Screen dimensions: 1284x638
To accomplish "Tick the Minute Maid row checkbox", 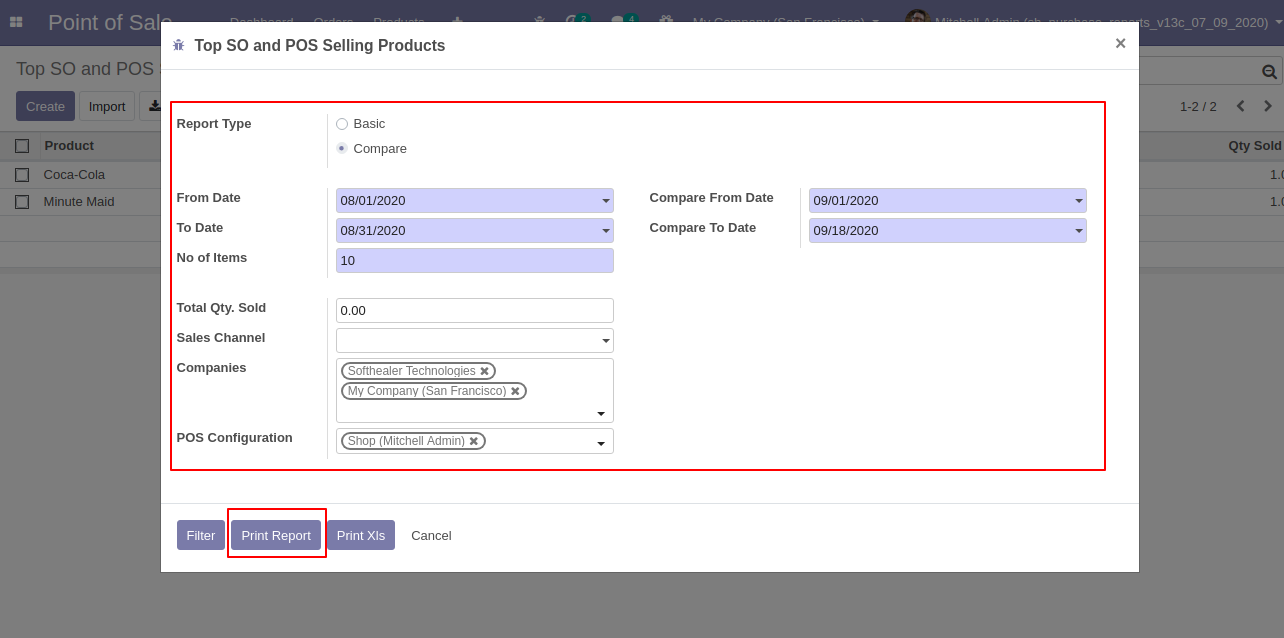I will pos(22,202).
